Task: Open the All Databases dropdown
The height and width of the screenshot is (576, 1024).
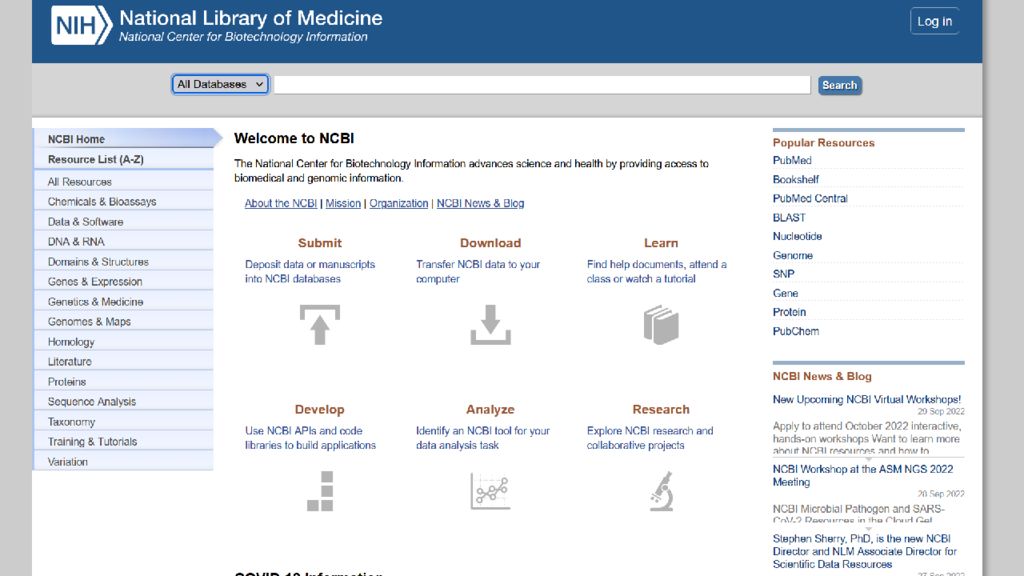Action: [220, 84]
